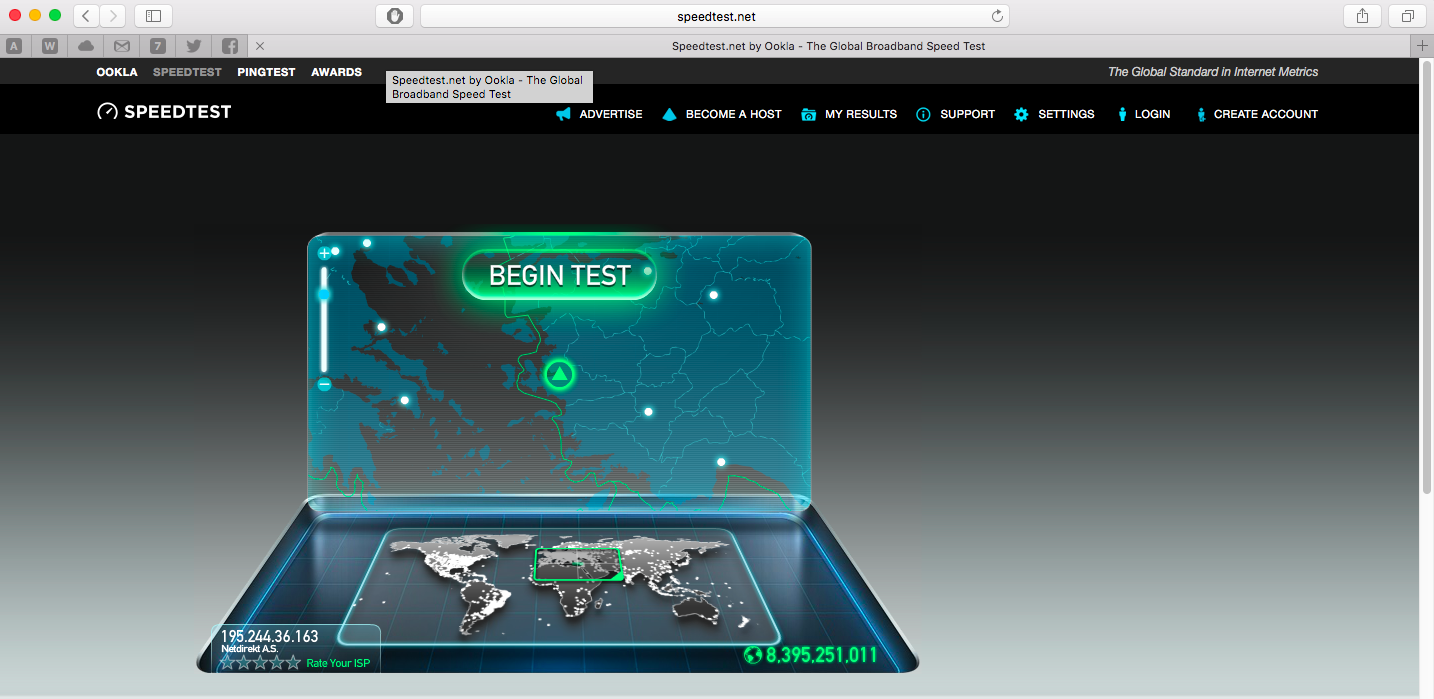Open the pinned Facebook tab
This screenshot has height=699, width=1434.
pos(230,46)
